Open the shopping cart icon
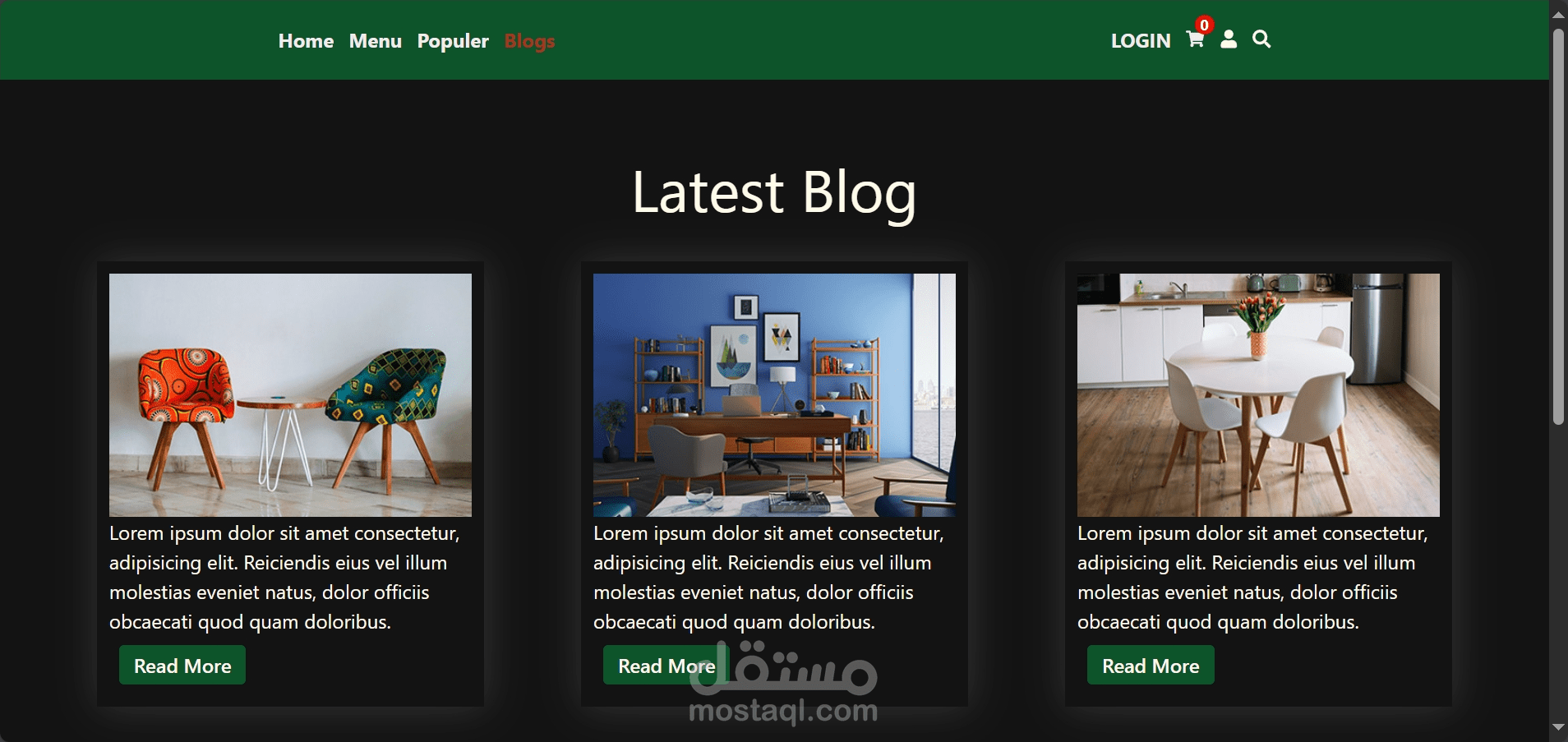Screen dimensions: 1568x742 point(1195,39)
